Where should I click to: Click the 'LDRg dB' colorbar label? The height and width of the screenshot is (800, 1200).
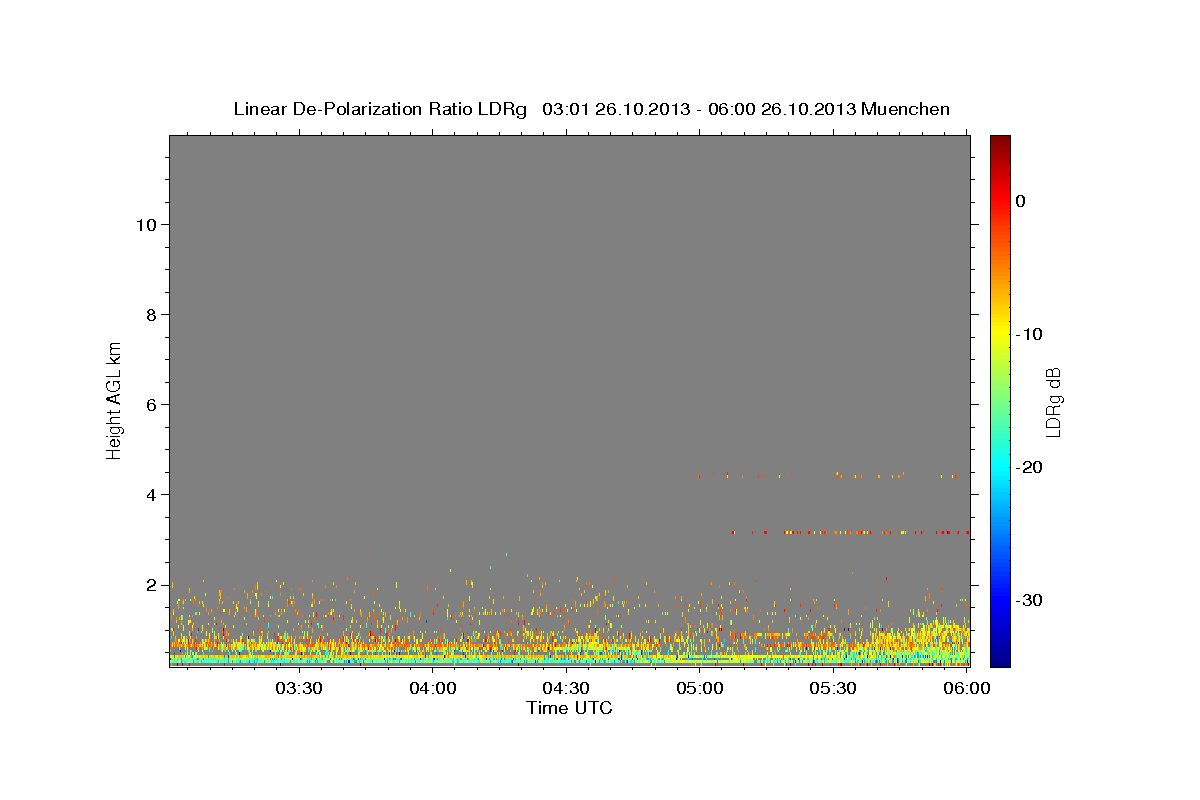point(1053,402)
